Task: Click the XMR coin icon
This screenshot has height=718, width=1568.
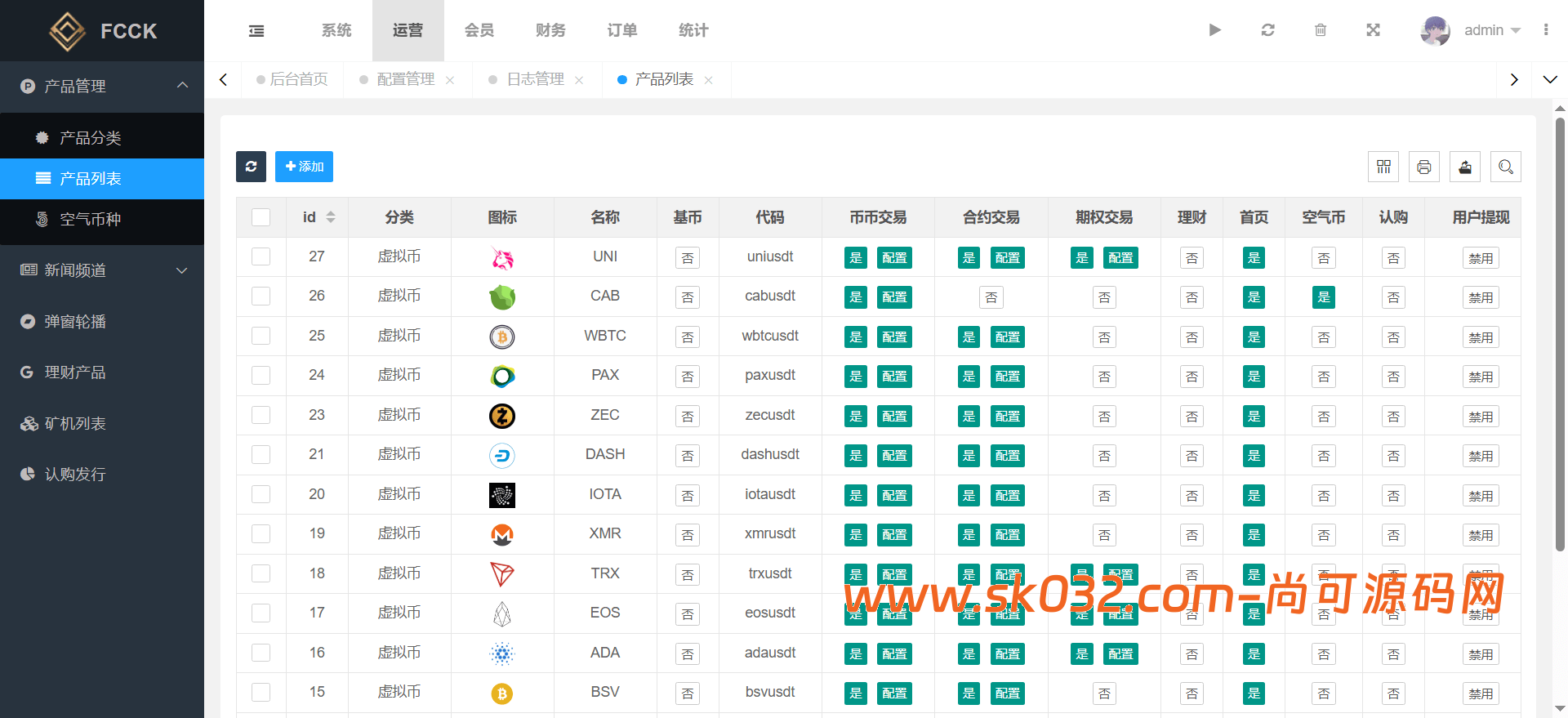Action: point(502,535)
